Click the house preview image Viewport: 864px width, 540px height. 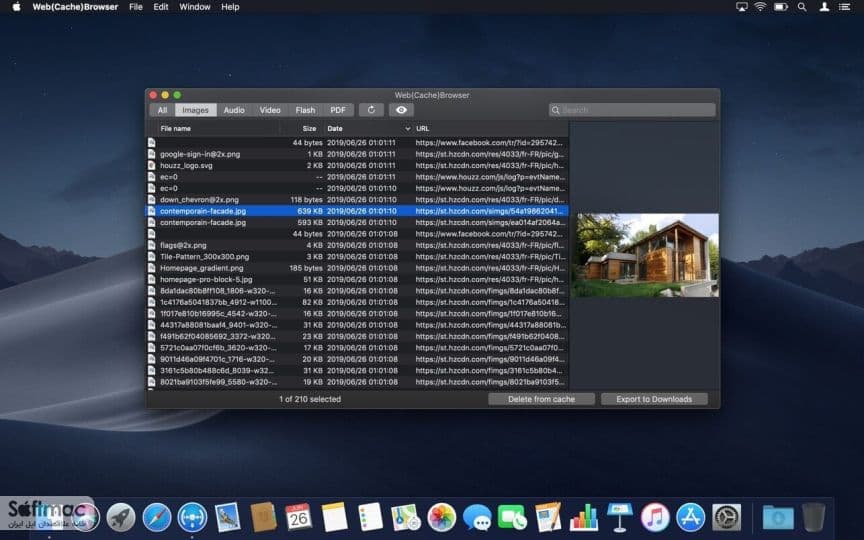click(x=645, y=256)
